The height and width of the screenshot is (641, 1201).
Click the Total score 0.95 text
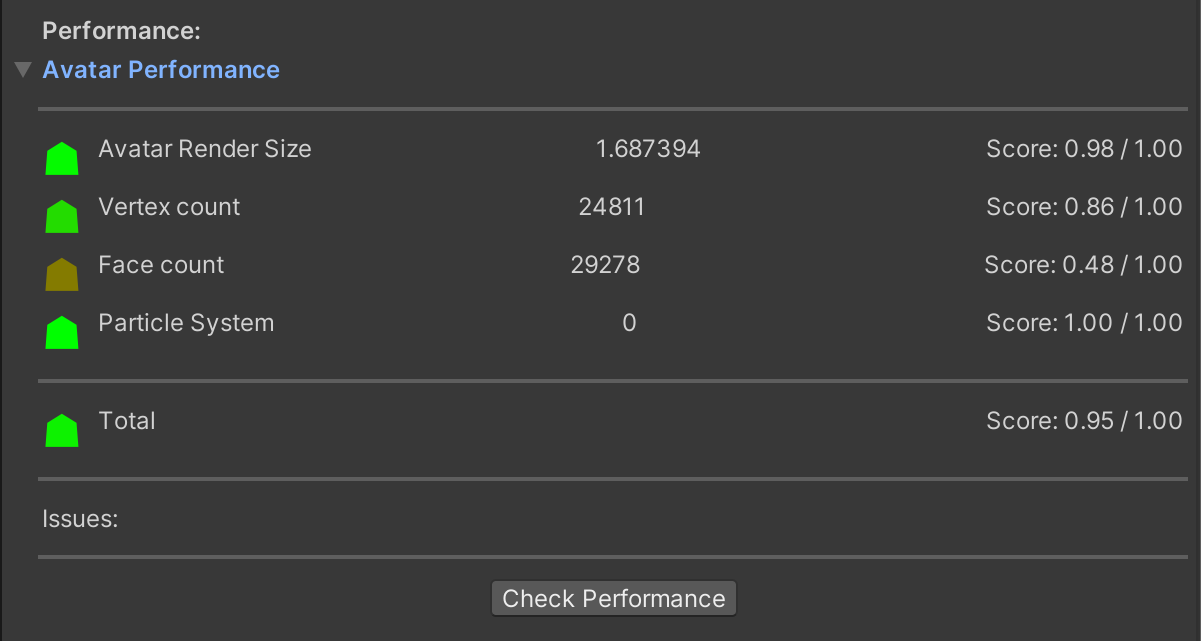tap(1084, 421)
